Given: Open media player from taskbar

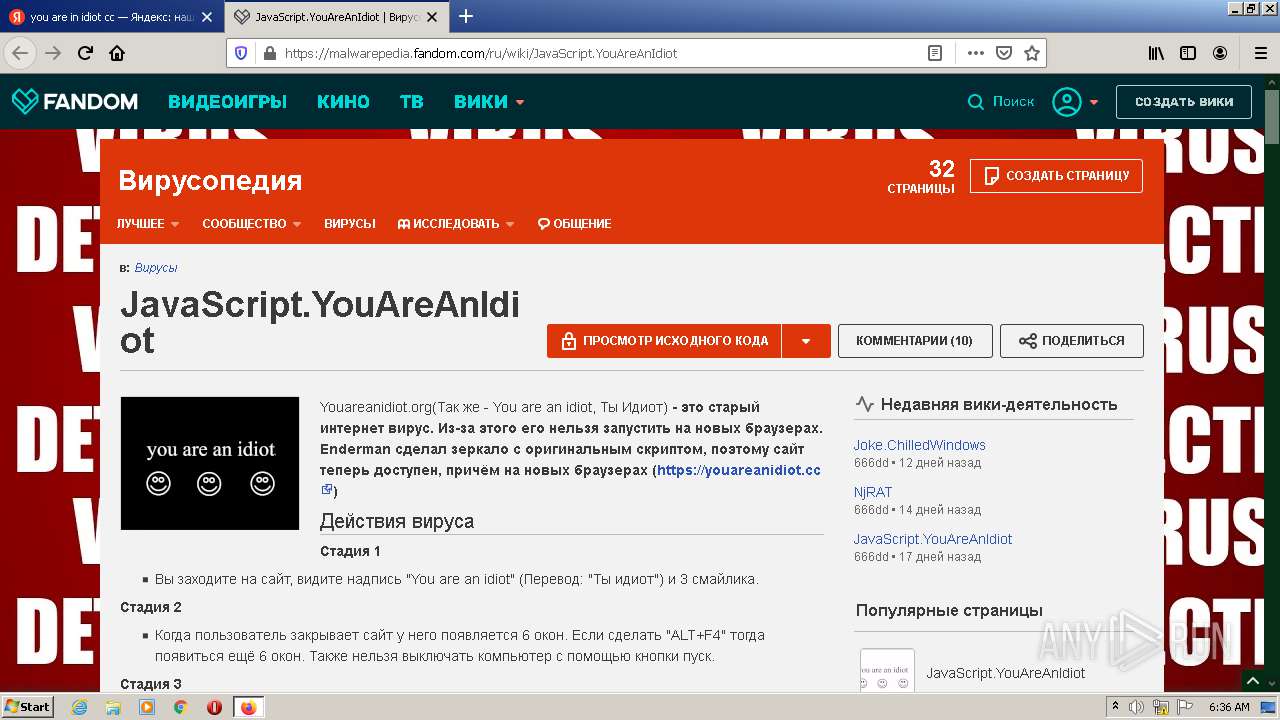Looking at the screenshot, I should (147, 707).
